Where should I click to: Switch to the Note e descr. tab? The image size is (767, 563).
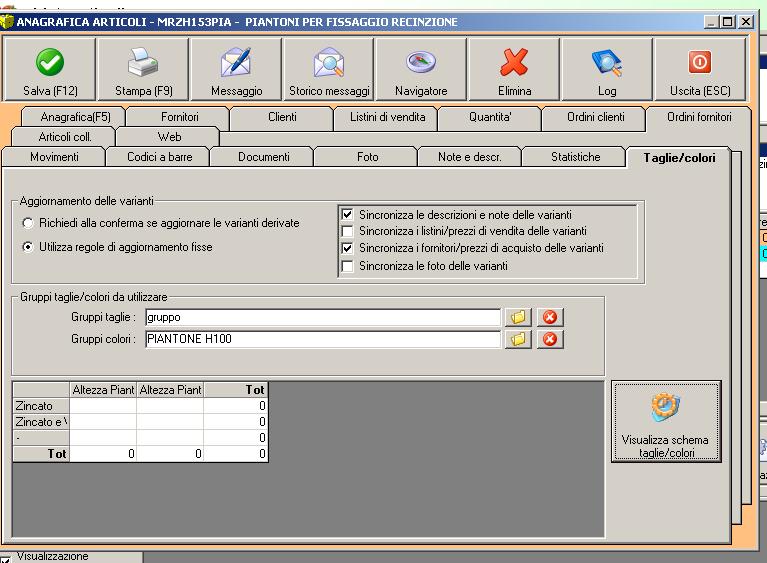(470, 157)
